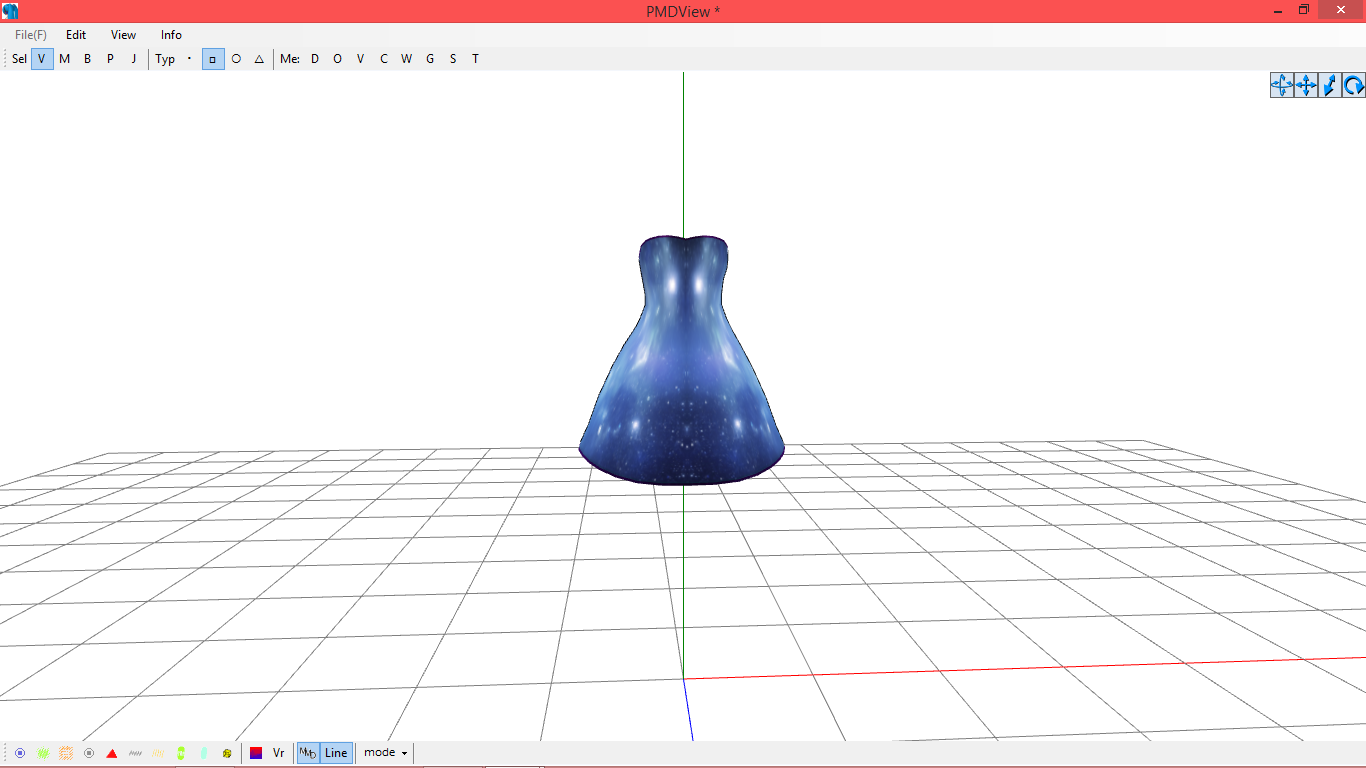Click the red-blue gradient color square
This screenshot has height=768, width=1366.
[256, 753]
